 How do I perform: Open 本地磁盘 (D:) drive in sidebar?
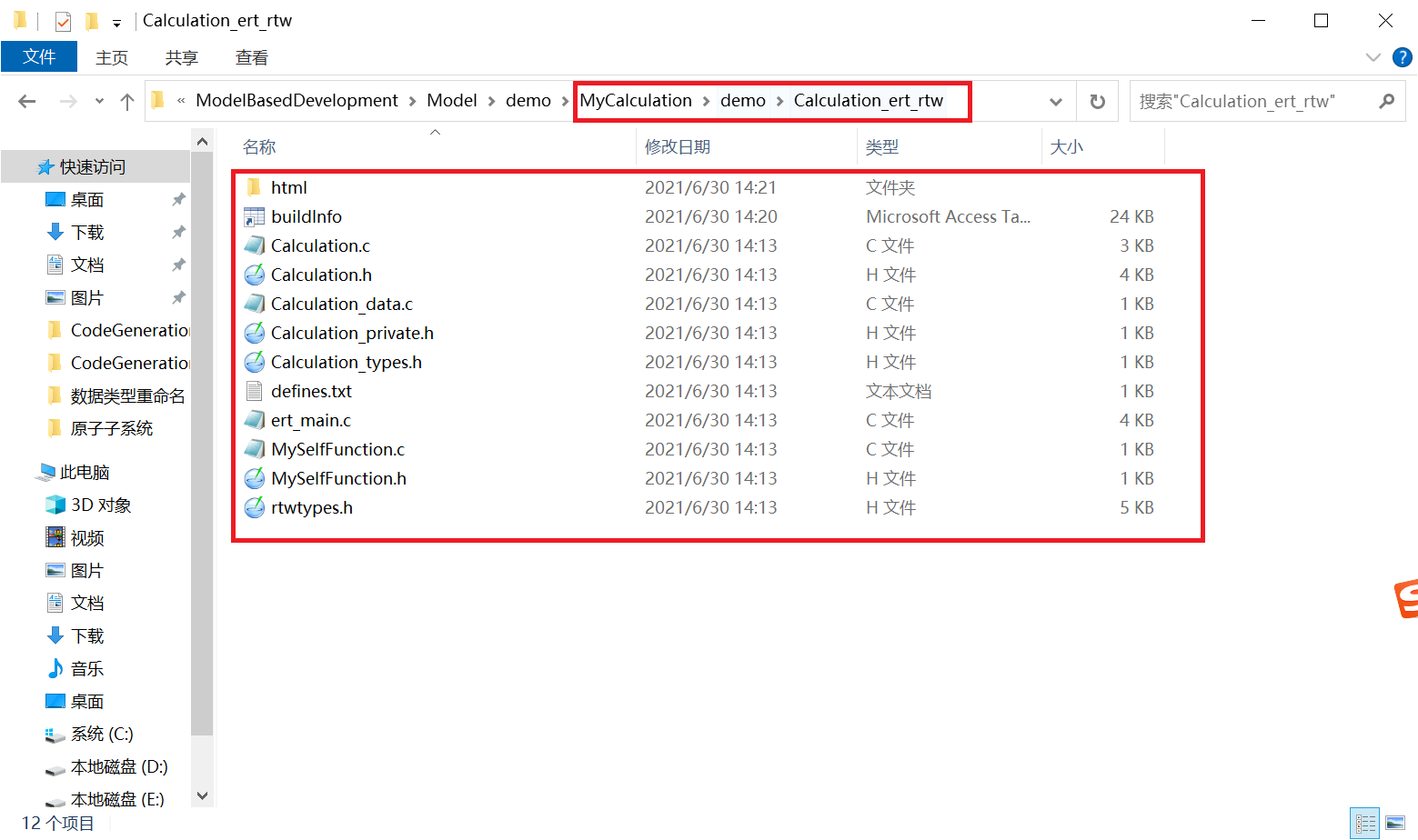pyautogui.click(x=107, y=766)
